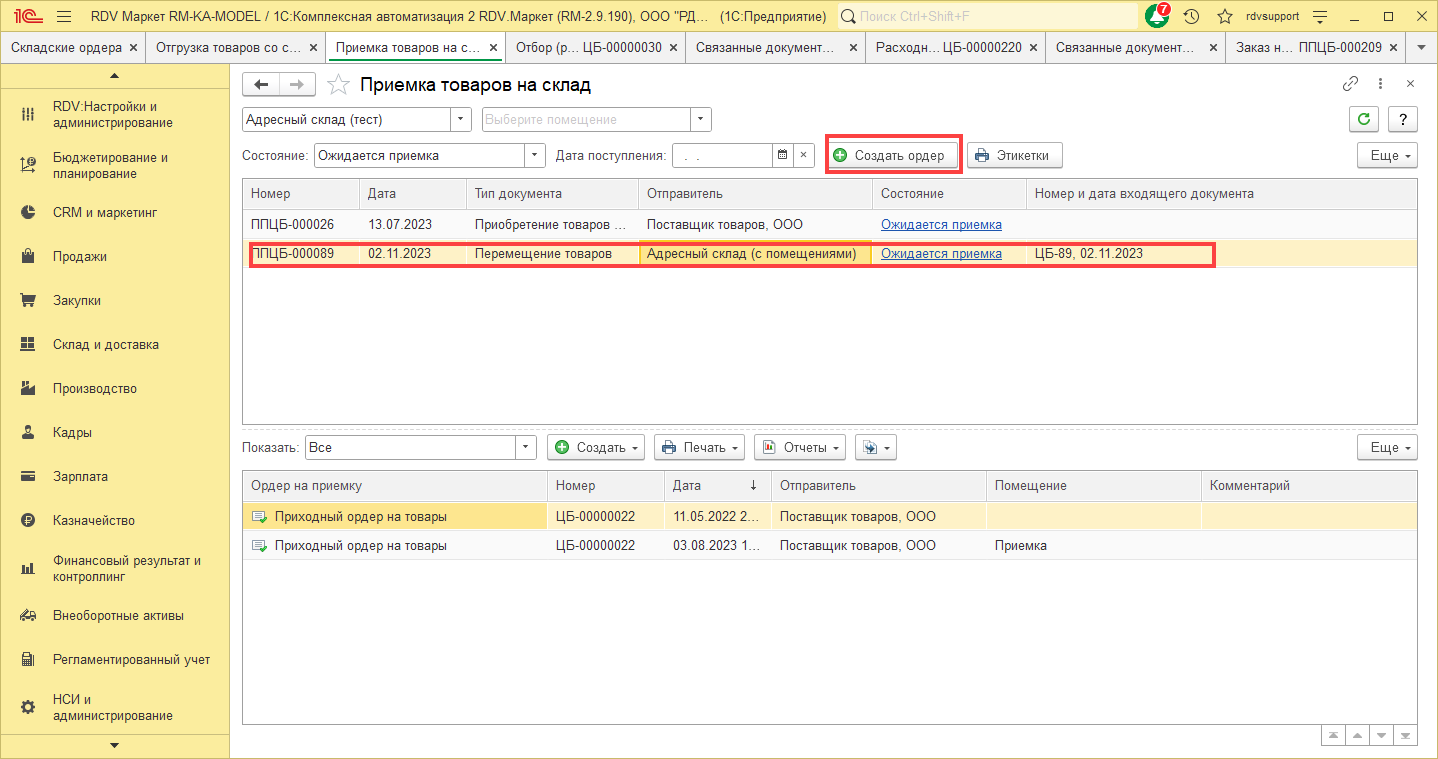Click the Создать ордер button

pyautogui.click(x=892, y=155)
